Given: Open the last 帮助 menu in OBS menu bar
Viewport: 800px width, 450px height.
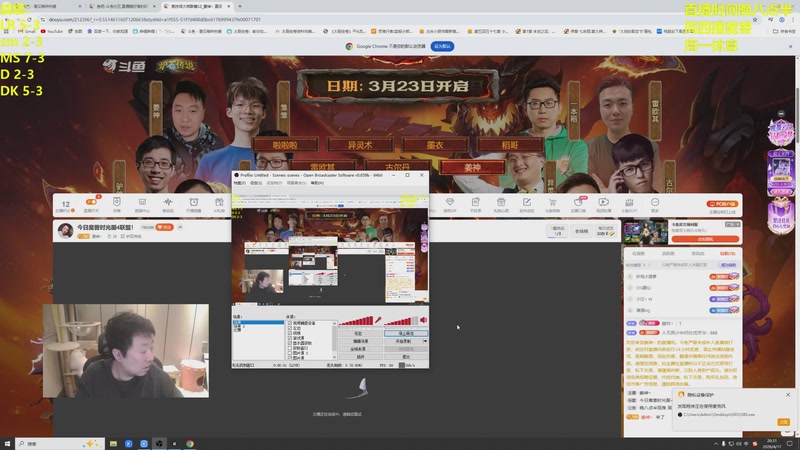Looking at the screenshot, I should pyautogui.click(x=317, y=183).
